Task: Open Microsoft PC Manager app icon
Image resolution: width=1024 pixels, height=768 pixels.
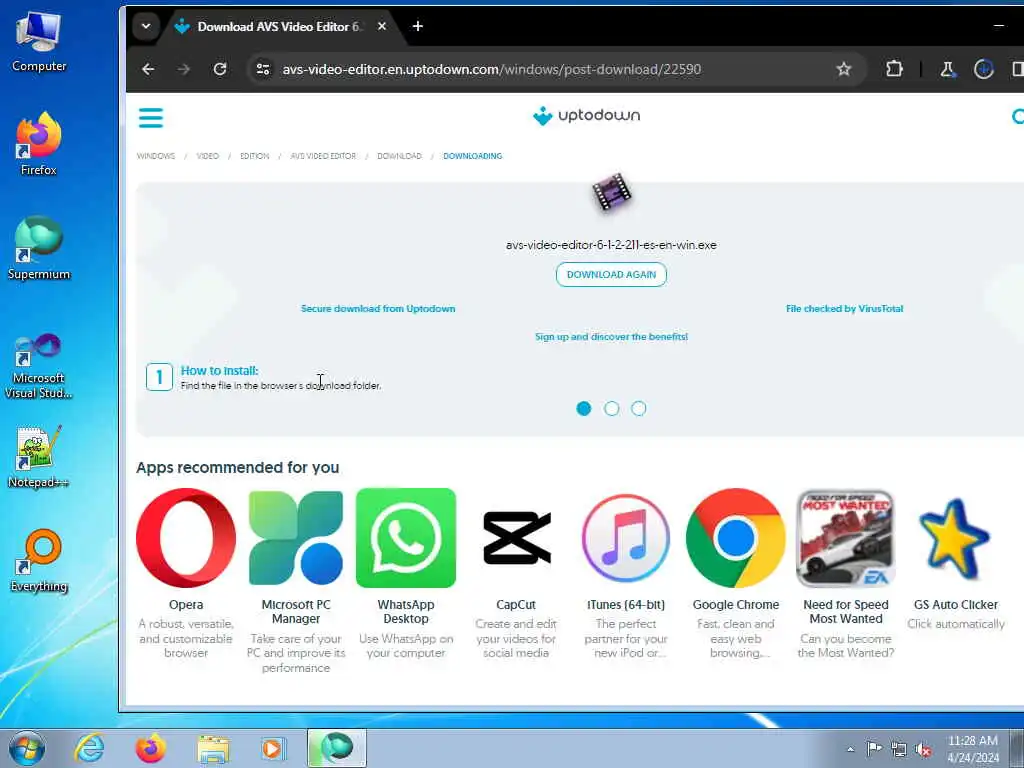Action: (x=296, y=537)
